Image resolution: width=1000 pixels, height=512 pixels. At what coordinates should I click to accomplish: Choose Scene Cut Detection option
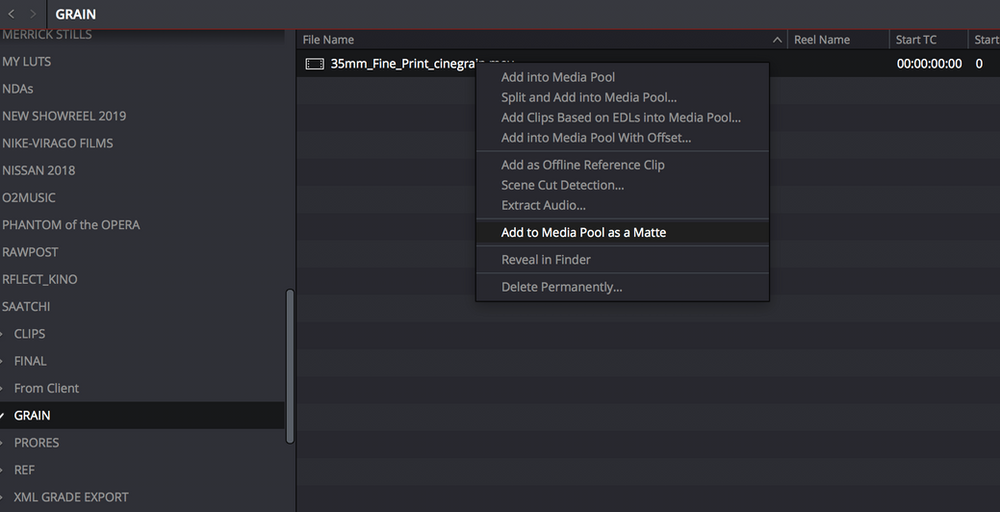(562, 185)
